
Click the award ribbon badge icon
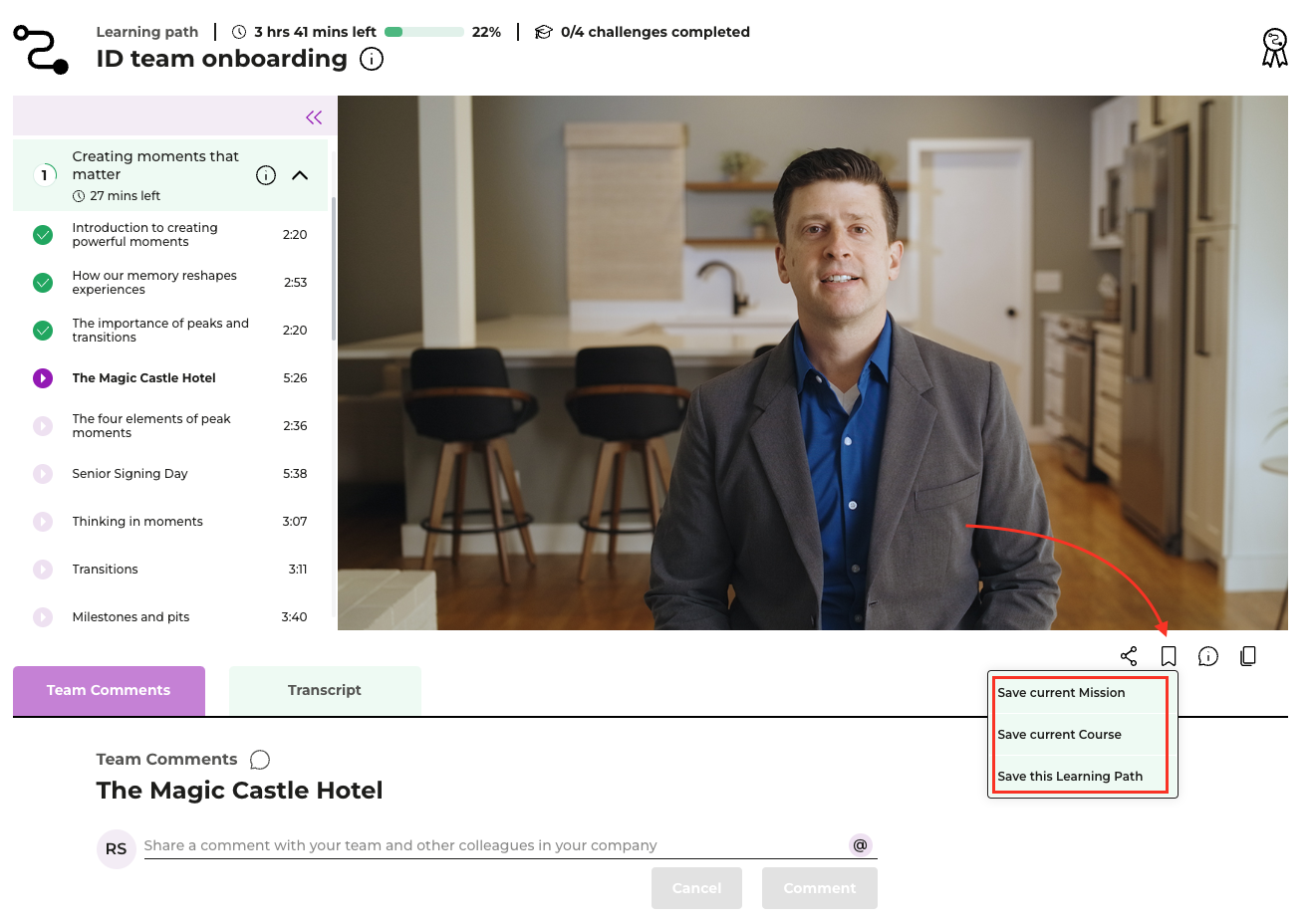point(1274,48)
